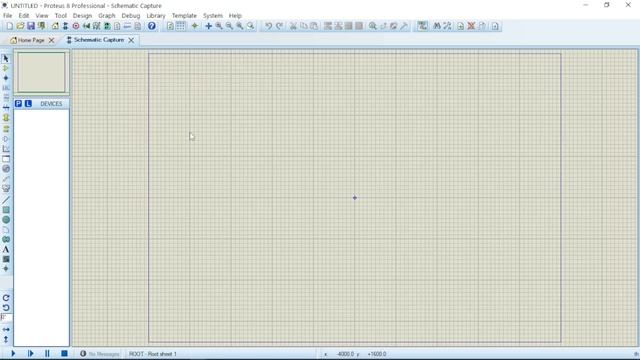
Task: Click the Redo toolbar icon
Action: coord(279,26)
